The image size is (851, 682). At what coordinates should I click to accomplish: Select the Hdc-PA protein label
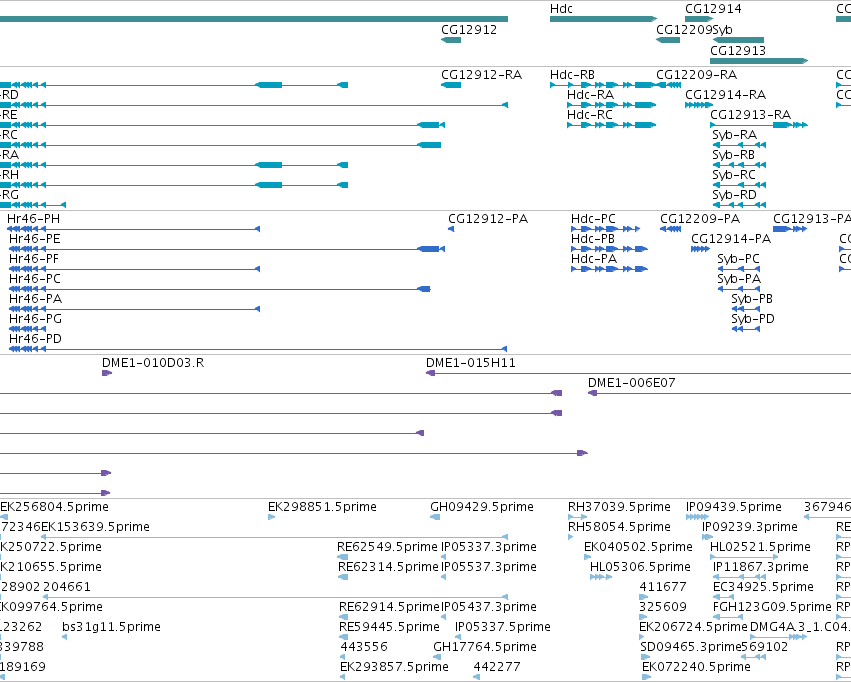pos(594,259)
